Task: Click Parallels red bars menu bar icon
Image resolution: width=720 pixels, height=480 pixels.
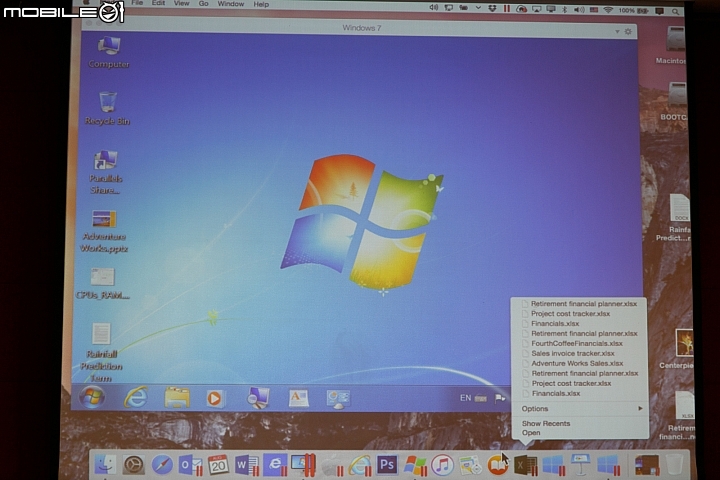Action: pos(506,8)
